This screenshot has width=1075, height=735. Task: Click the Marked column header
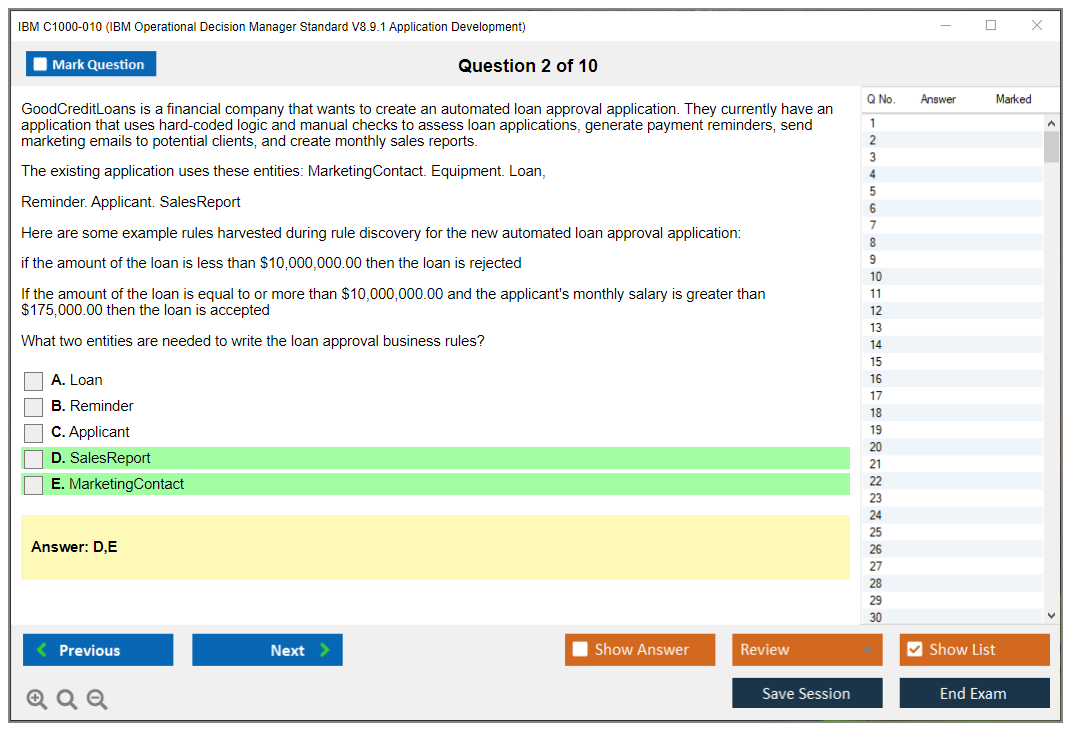(x=1013, y=99)
